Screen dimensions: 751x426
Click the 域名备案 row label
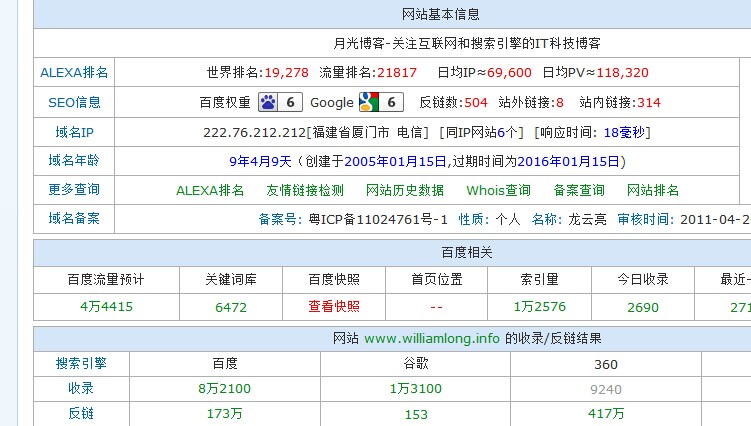point(74,219)
